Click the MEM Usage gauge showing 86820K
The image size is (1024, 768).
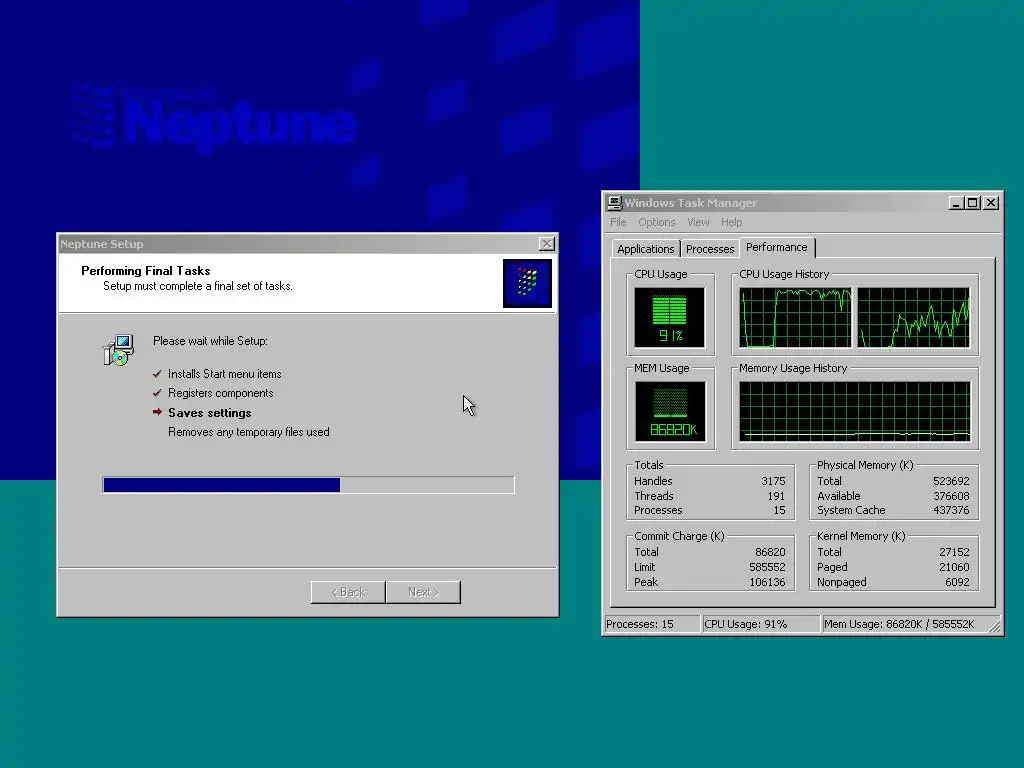pyautogui.click(x=670, y=411)
